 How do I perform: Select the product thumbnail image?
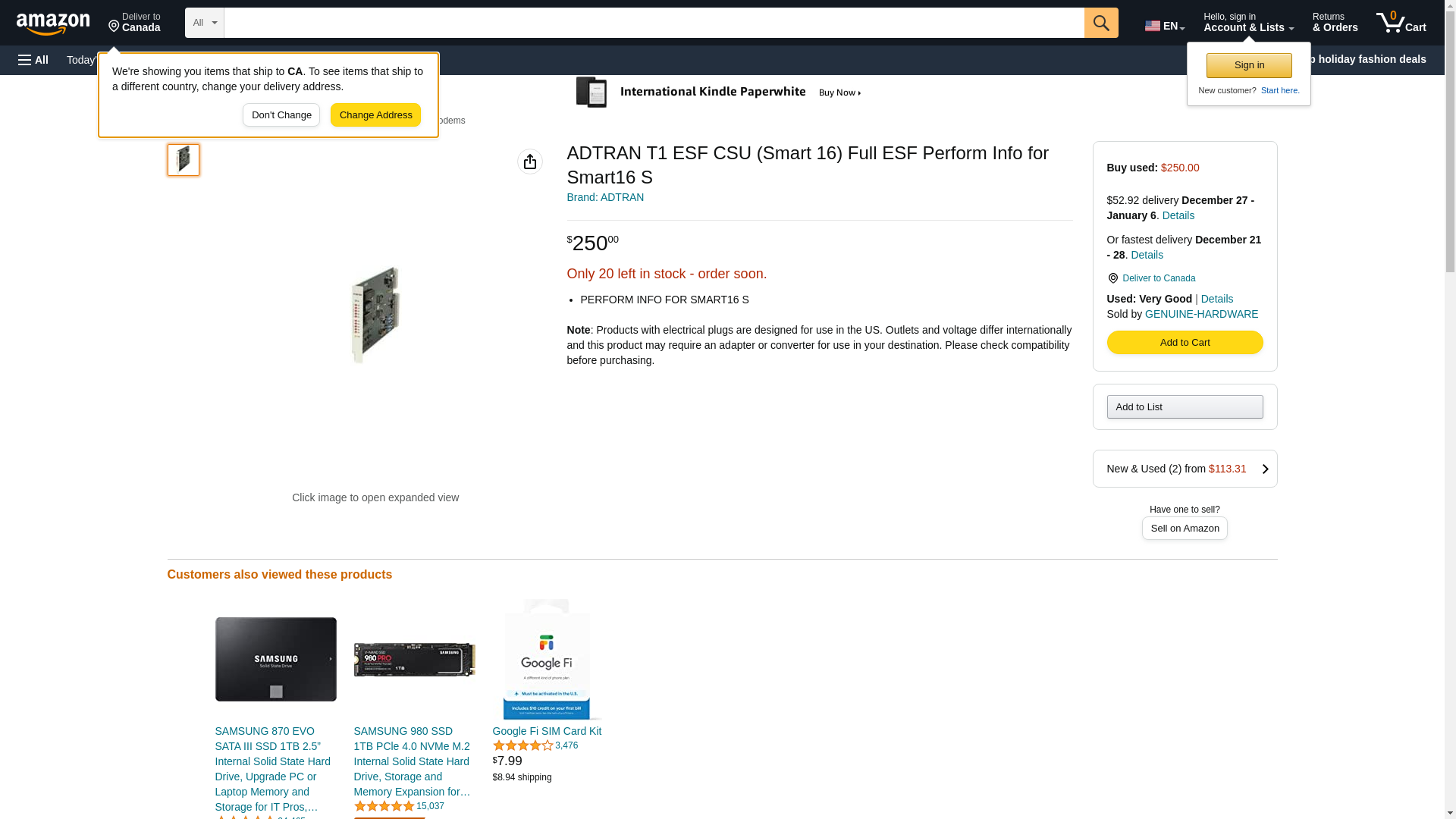[x=184, y=160]
